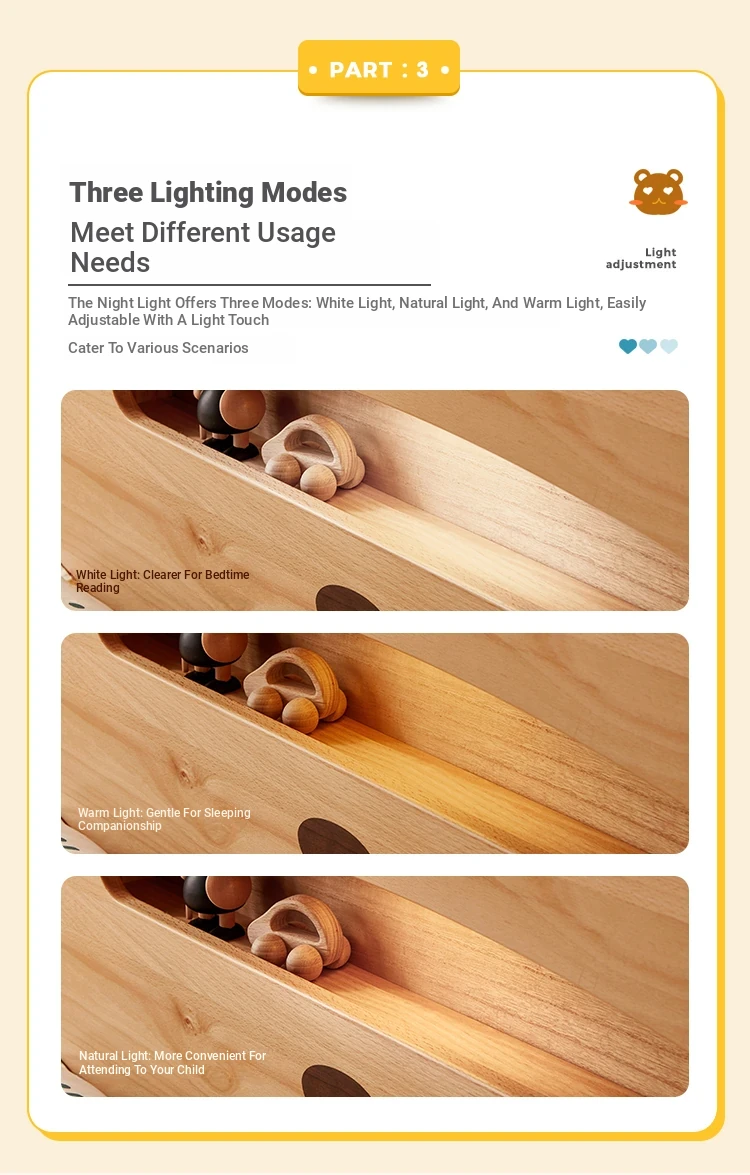Click the night light three modes description

357,311
